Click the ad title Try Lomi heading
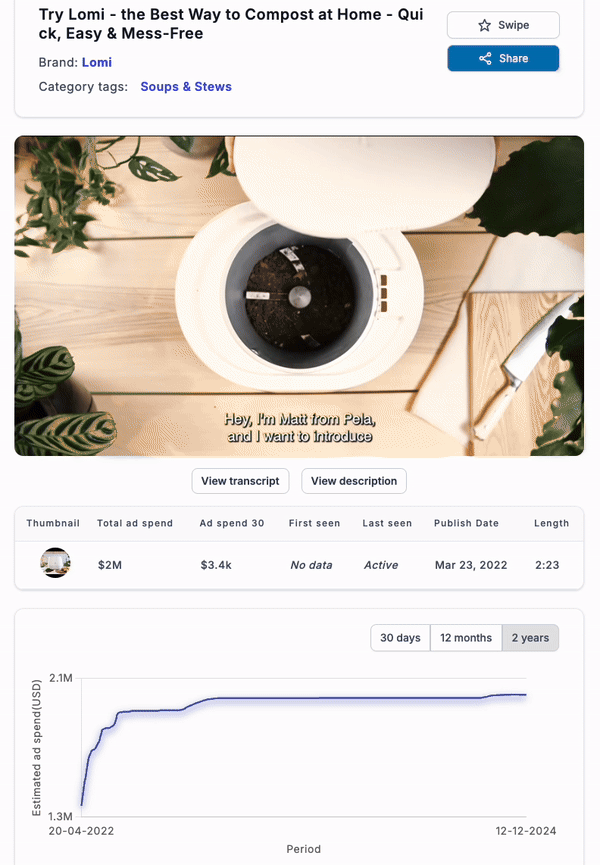 (231, 24)
